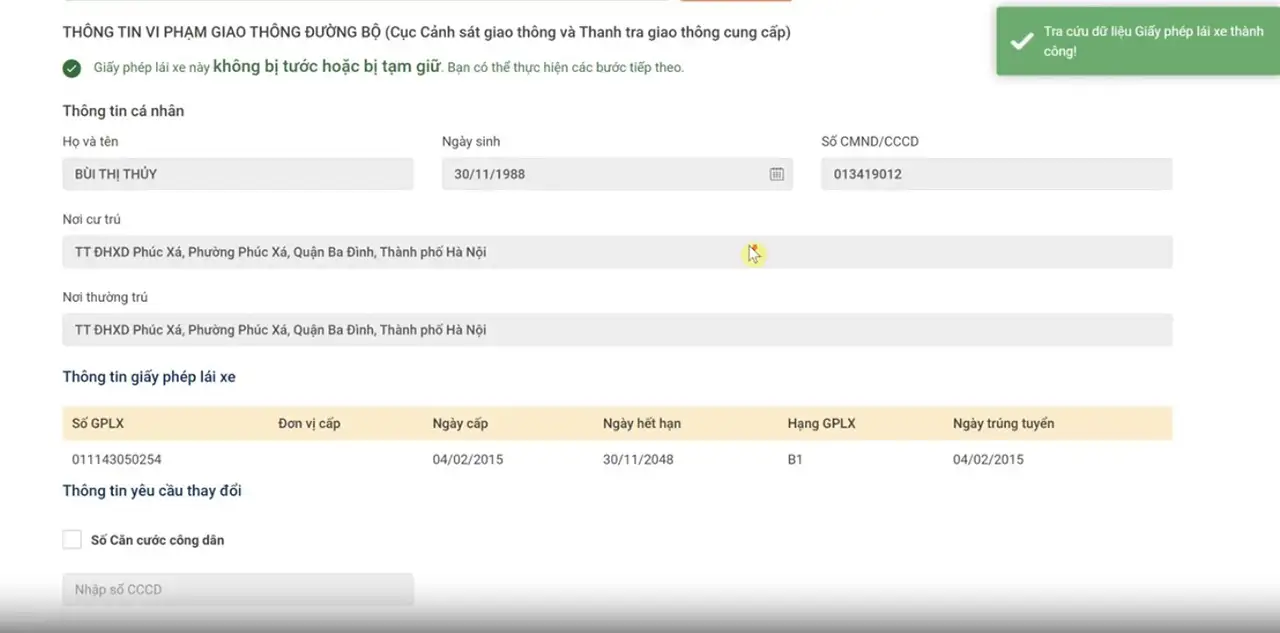Select the Ngày sinh date field
1280x633 pixels.
coord(605,174)
